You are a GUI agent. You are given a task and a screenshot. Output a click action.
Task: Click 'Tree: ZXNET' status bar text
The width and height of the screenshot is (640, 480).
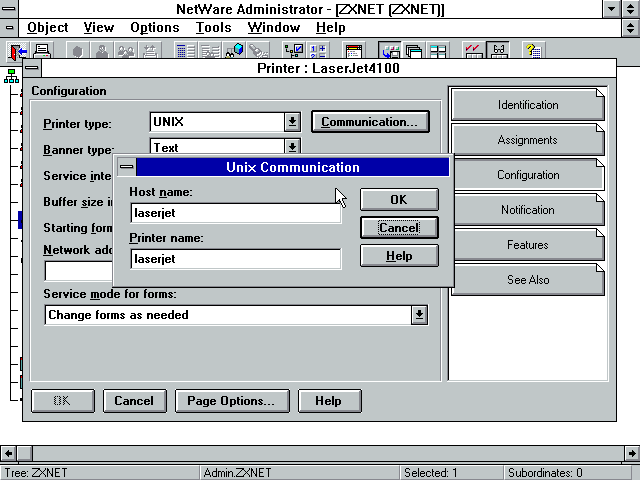point(36,473)
